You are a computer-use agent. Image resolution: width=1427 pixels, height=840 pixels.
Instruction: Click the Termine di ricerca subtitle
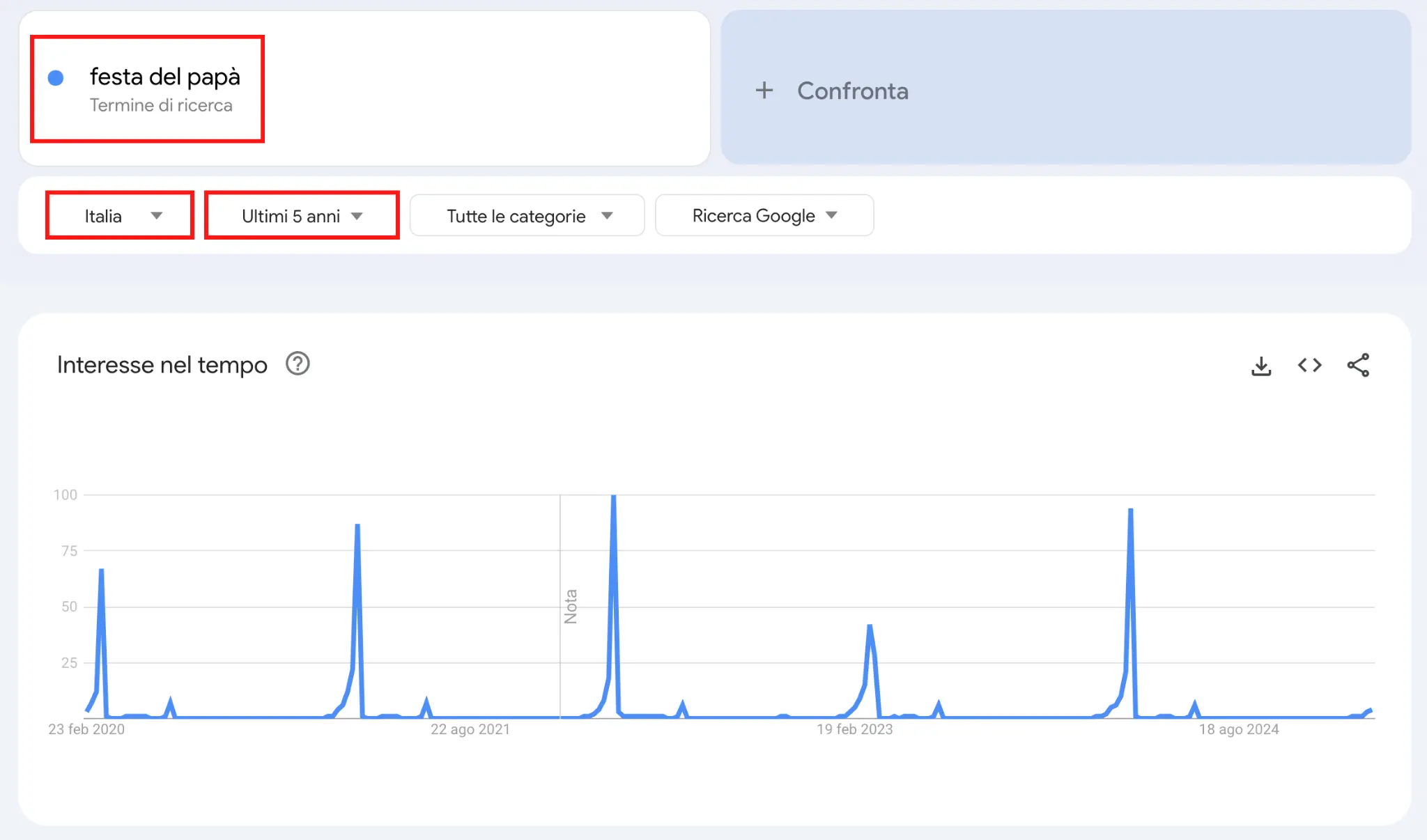point(161,105)
